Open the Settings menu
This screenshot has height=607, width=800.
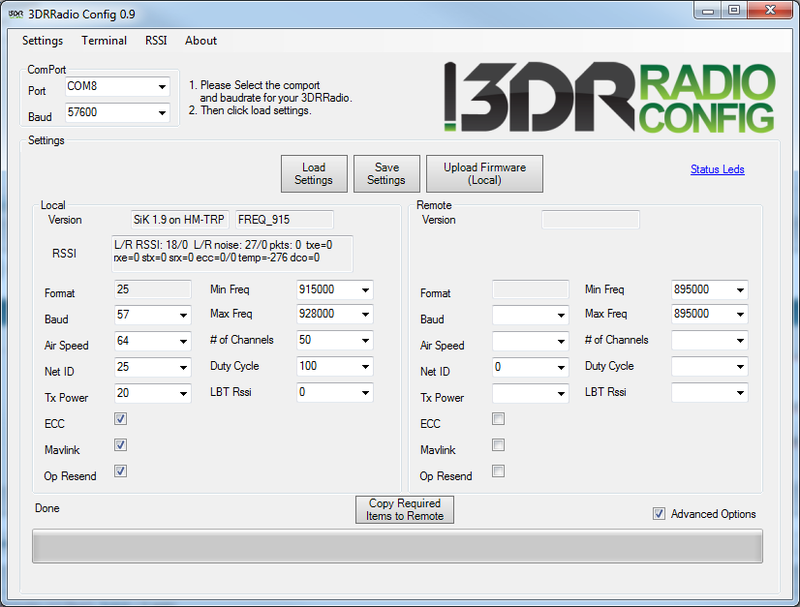pyautogui.click(x=42, y=41)
